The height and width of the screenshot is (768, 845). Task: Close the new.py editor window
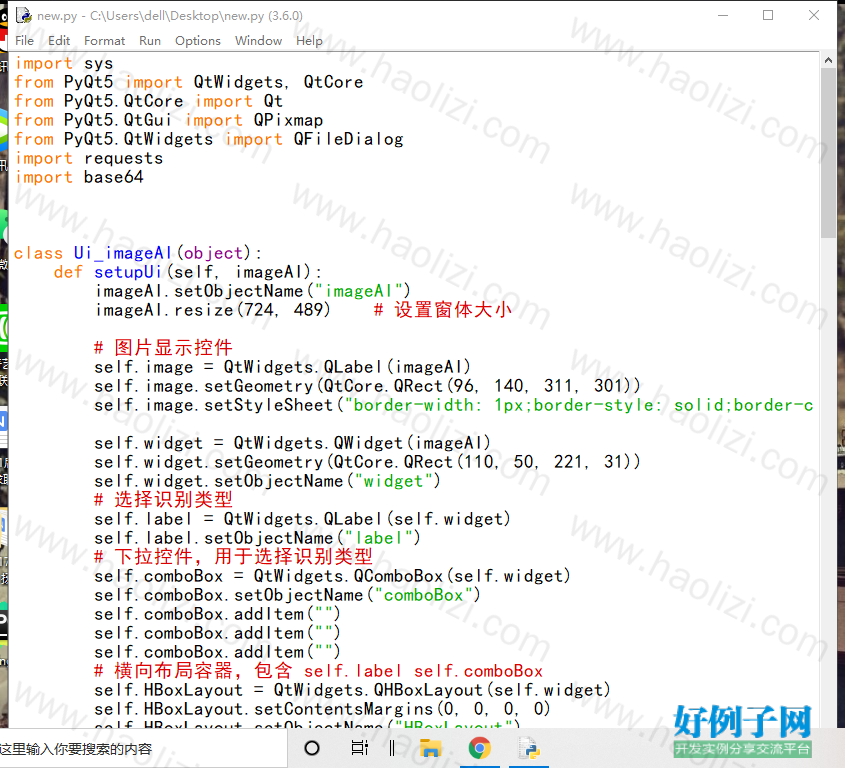[x=814, y=15]
